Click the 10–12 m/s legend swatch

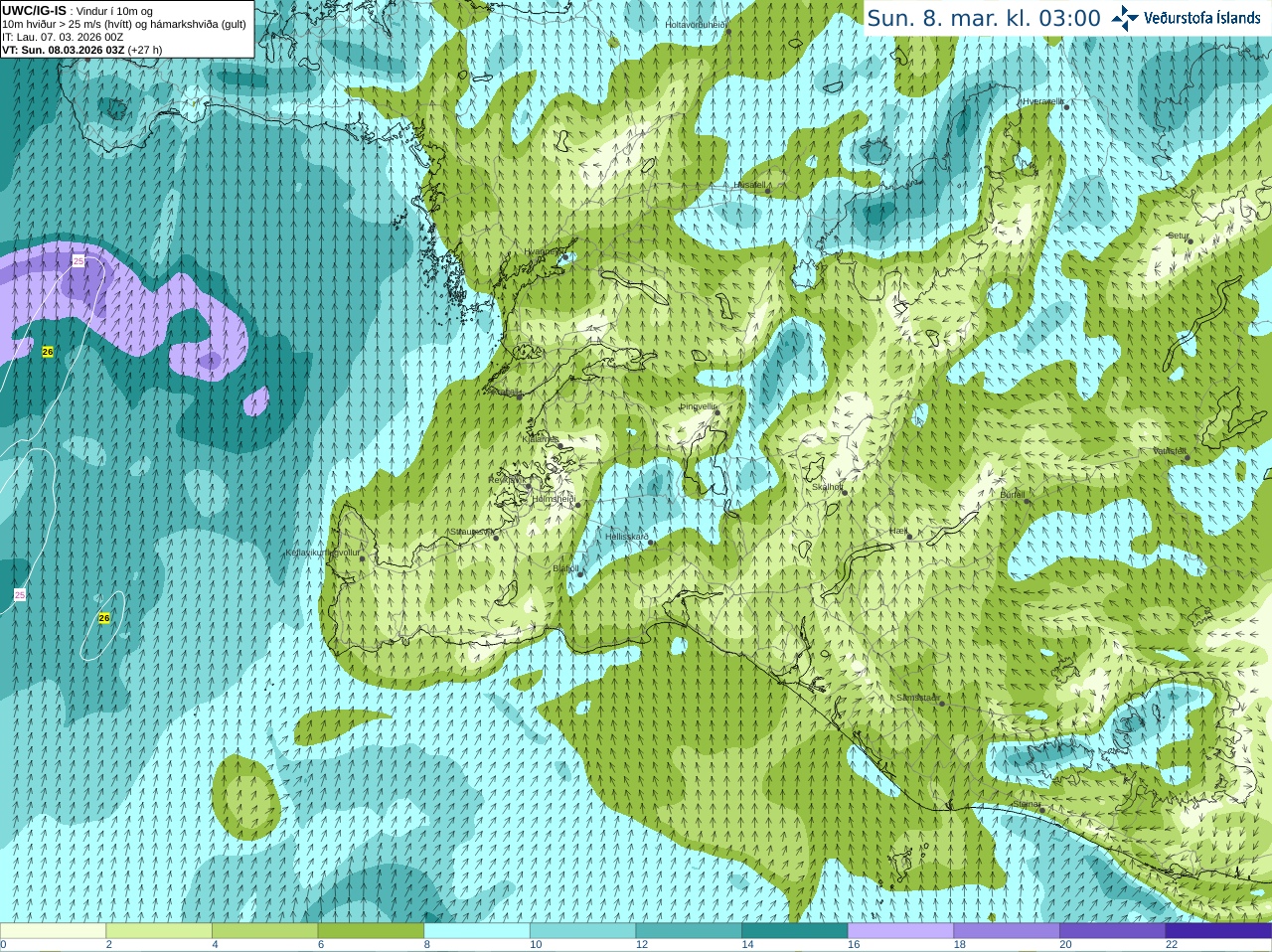point(582,931)
